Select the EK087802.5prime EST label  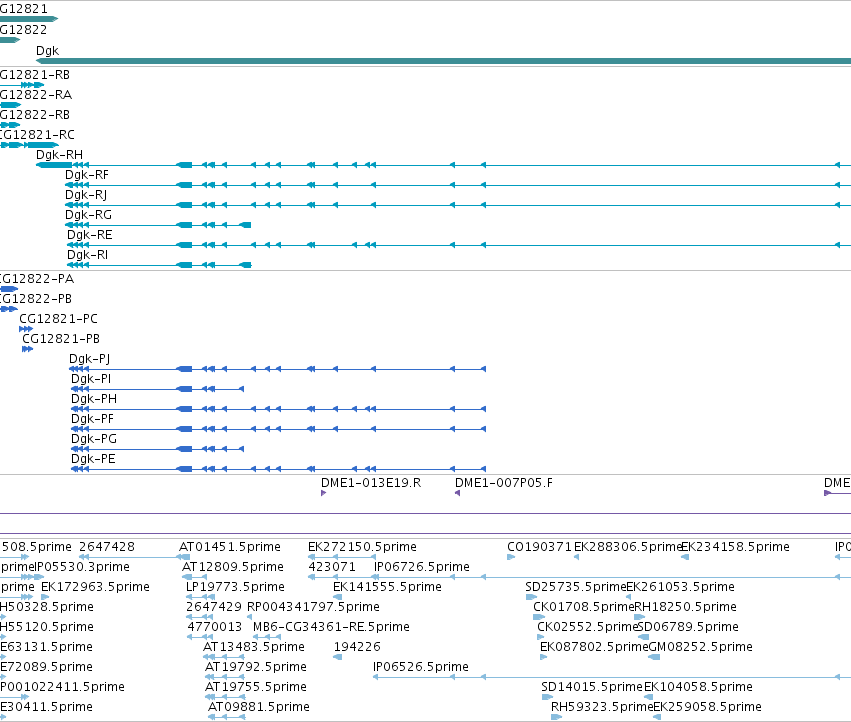(x=594, y=647)
